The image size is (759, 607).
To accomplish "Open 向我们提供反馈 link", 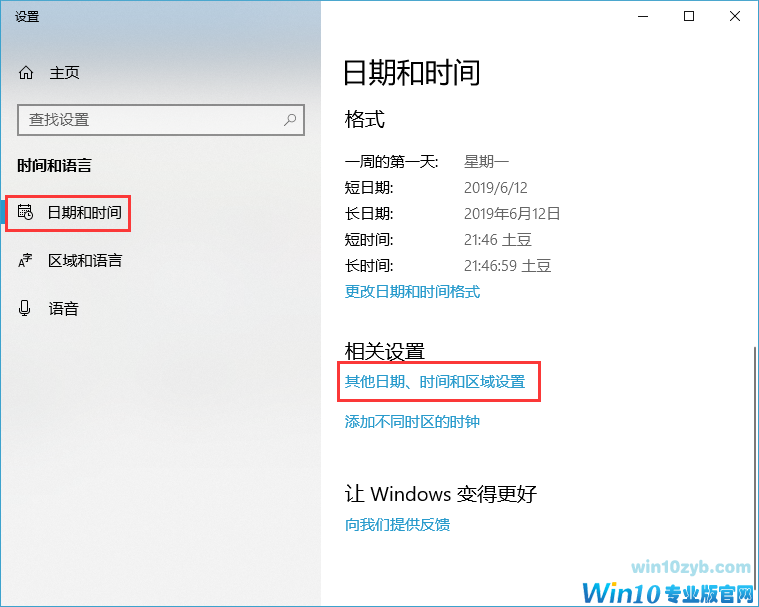I will tap(397, 524).
